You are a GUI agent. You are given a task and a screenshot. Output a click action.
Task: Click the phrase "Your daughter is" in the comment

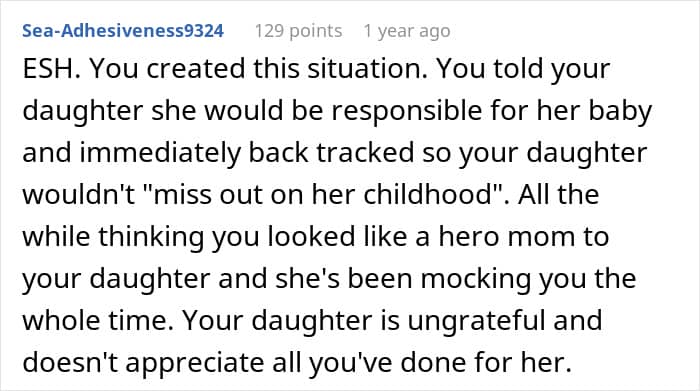(291, 320)
